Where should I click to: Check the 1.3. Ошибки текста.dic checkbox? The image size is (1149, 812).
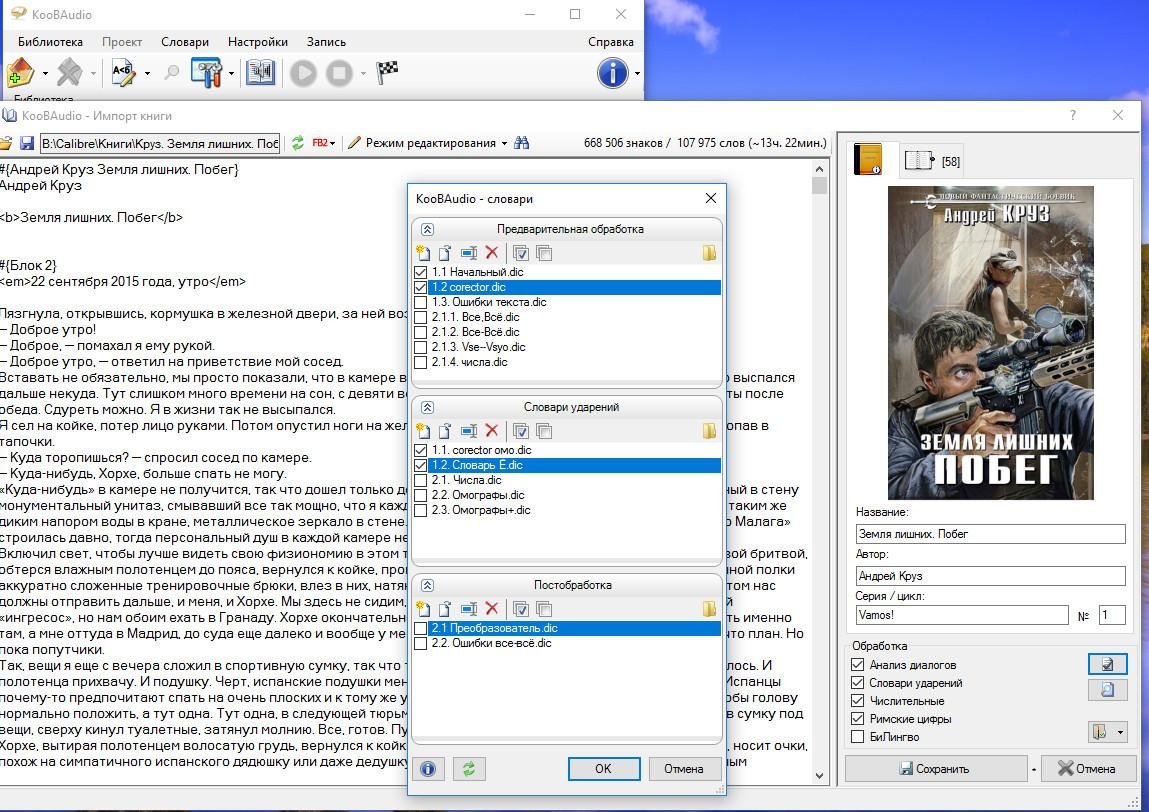click(421, 302)
